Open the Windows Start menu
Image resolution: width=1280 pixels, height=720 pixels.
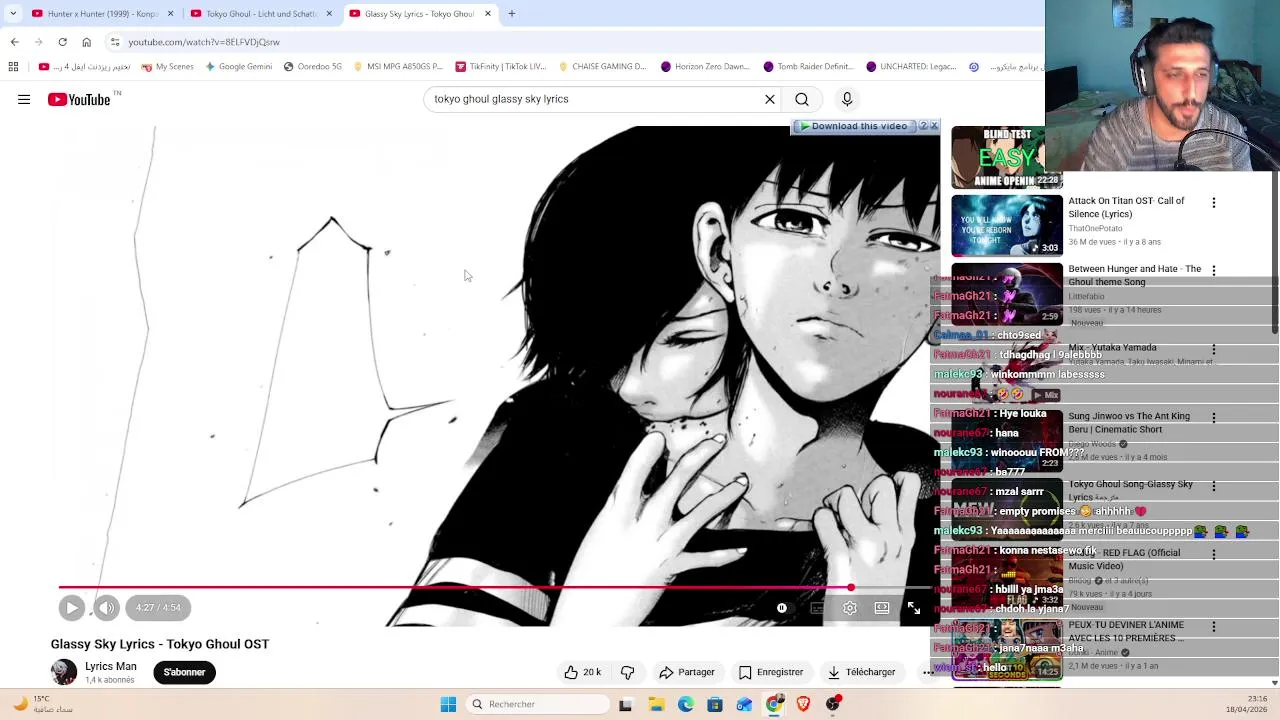pyautogui.click(x=448, y=704)
